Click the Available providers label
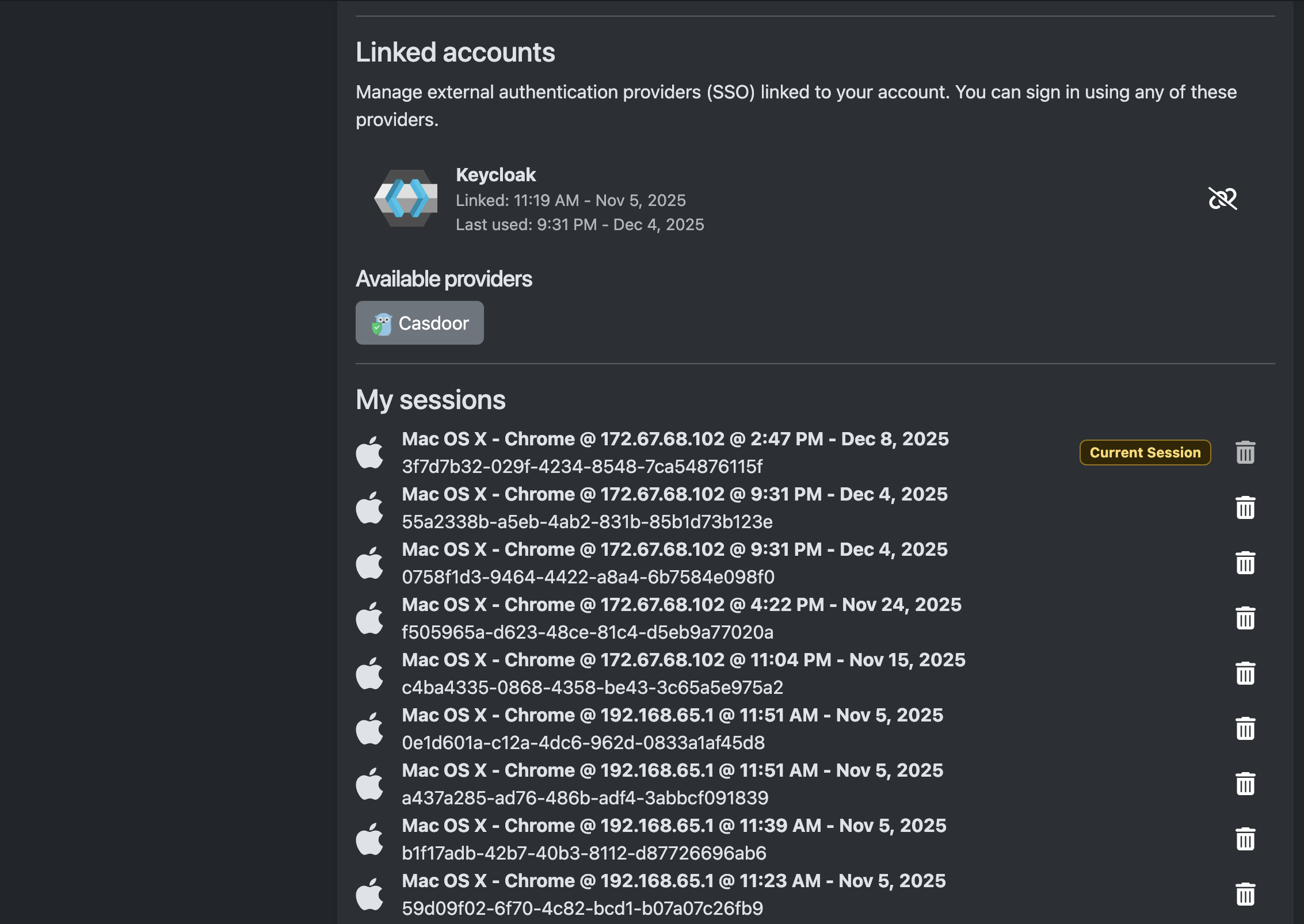Viewport: 1304px width, 924px height. 444,278
